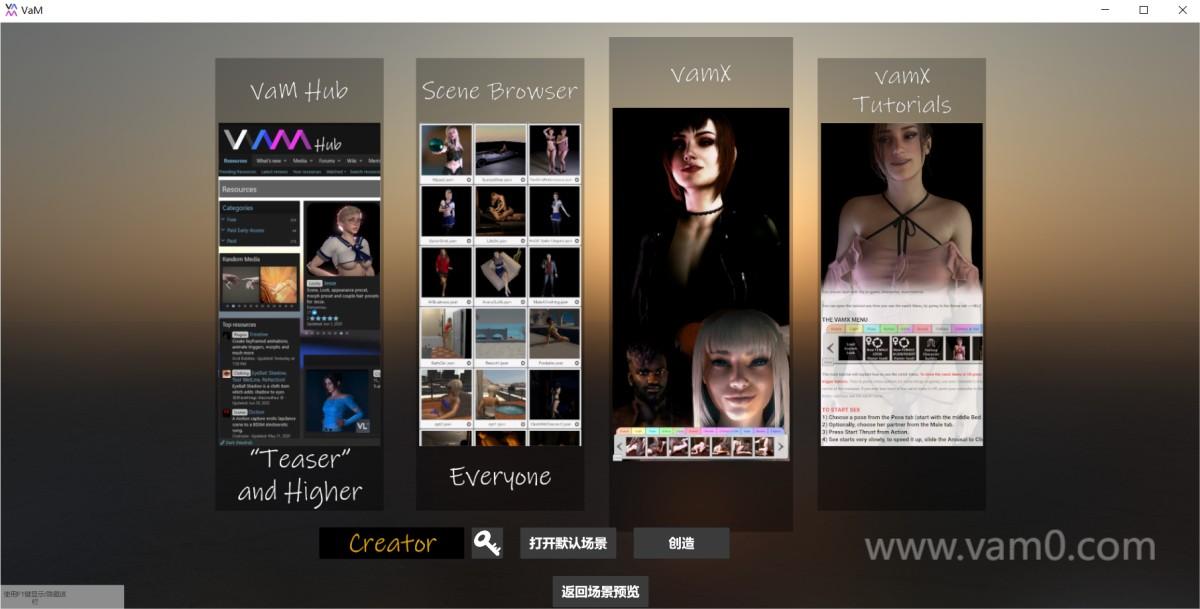Image resolution: width=1200 pixels, height=609 pixels.
Task: Click the VaM logo in title bar
Action: [x=11, y=10]
